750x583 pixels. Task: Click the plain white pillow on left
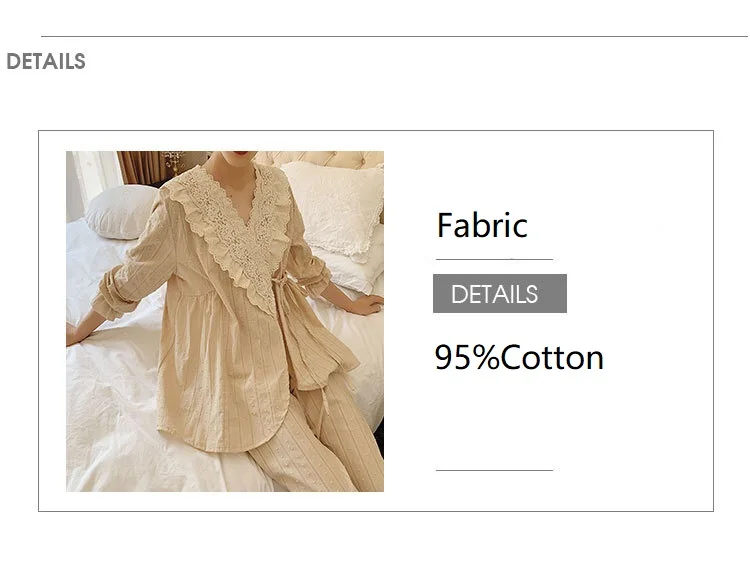click(120, 210)
